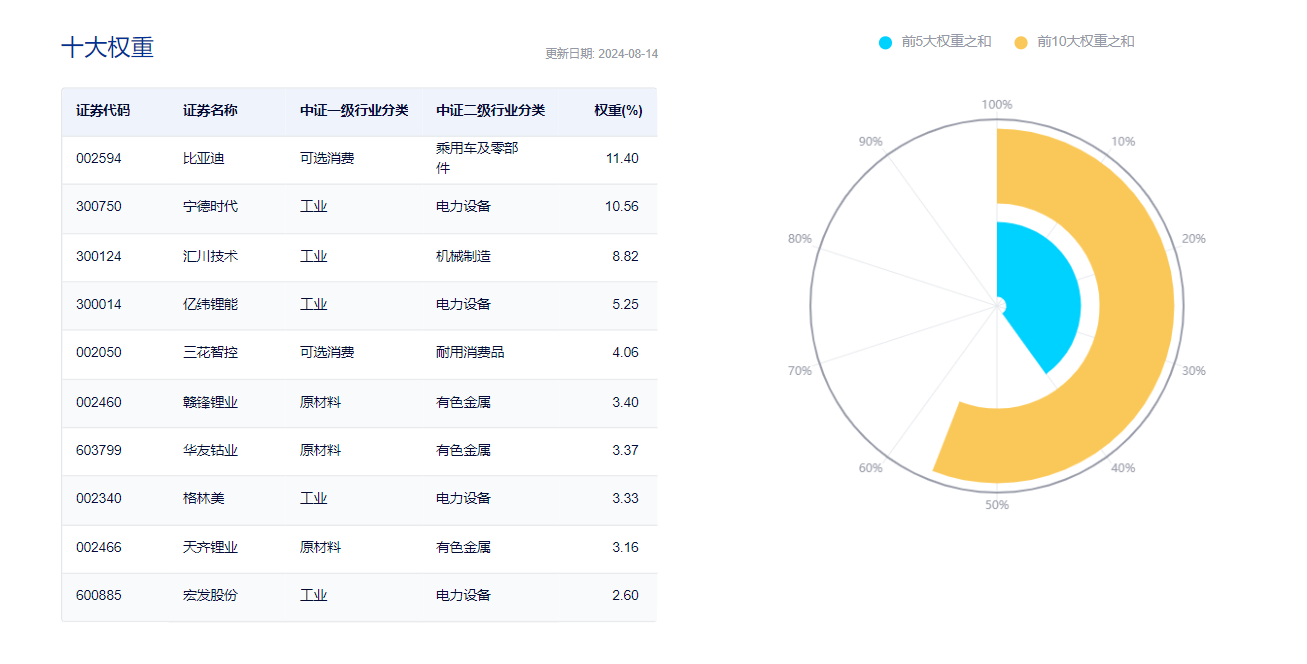Follow the 工业 link beside 亿纬锂能
This screenshot has width=1307, height=664.
pos(313,304)
